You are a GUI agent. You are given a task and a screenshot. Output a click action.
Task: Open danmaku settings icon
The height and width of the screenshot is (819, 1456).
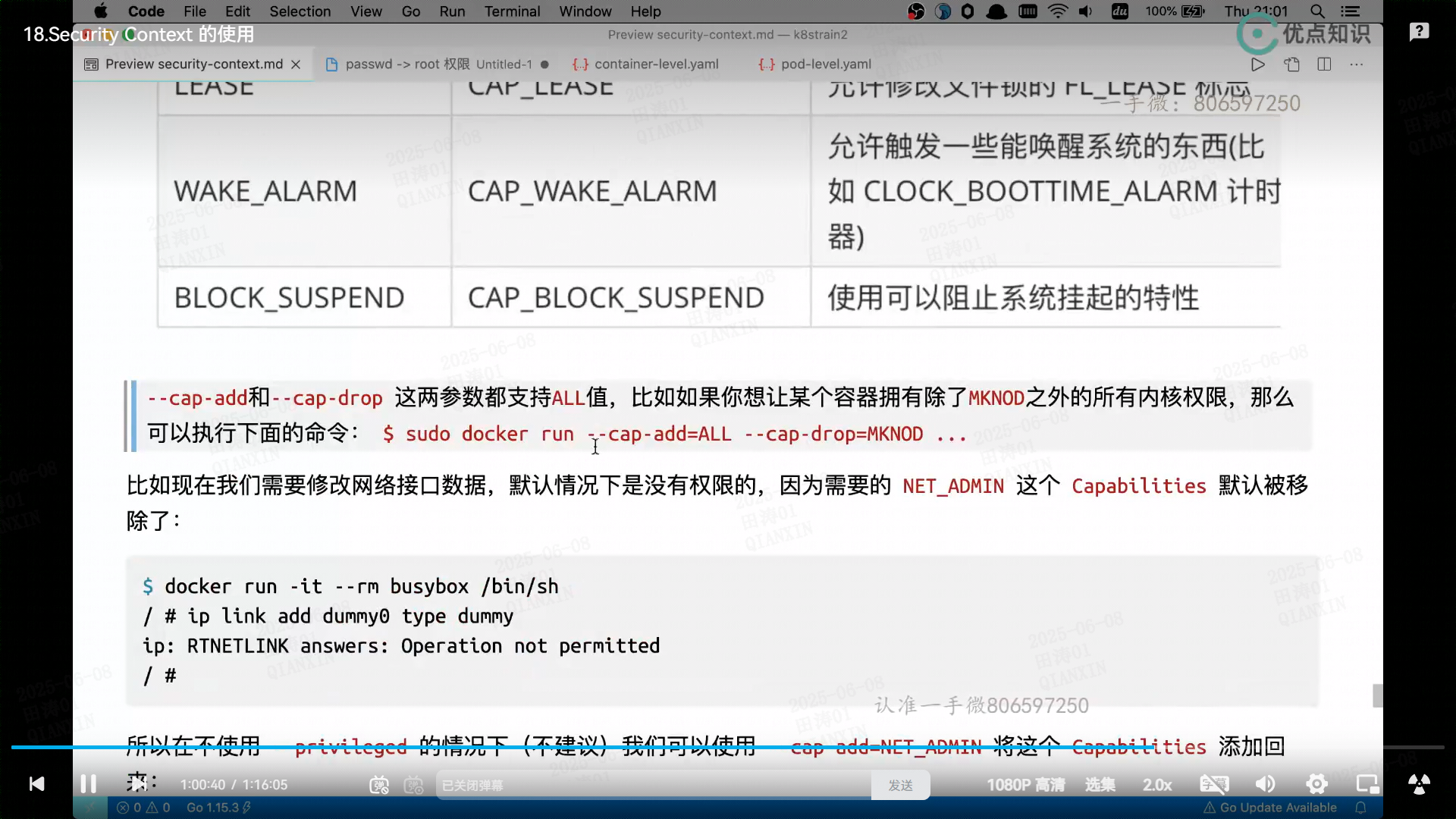click(x=413, y=785)
